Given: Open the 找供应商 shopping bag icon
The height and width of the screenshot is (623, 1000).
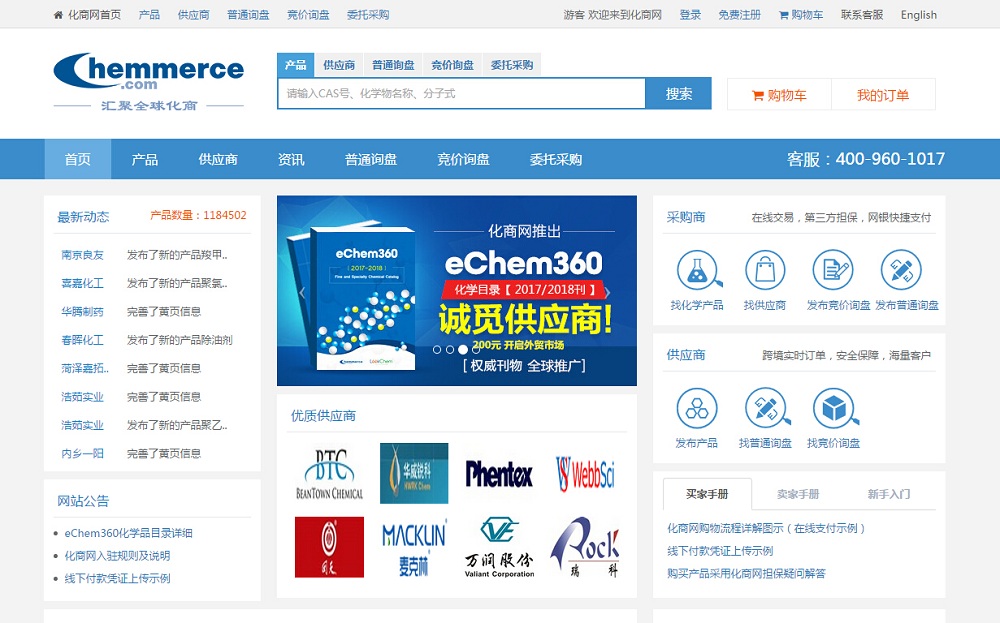Looking at the screenshot, I should pos(765,270).
